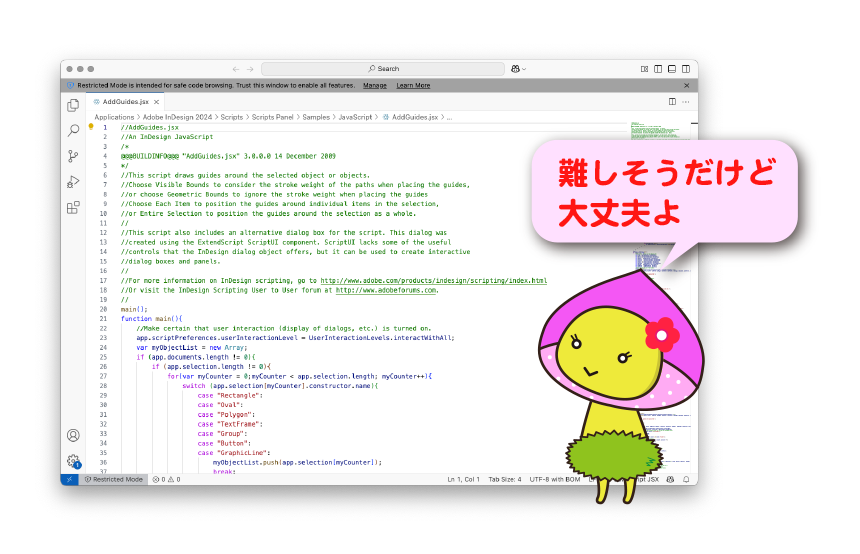
Task: Click the Search command center field
Action: pyautogui.click(x=383, y=69)
